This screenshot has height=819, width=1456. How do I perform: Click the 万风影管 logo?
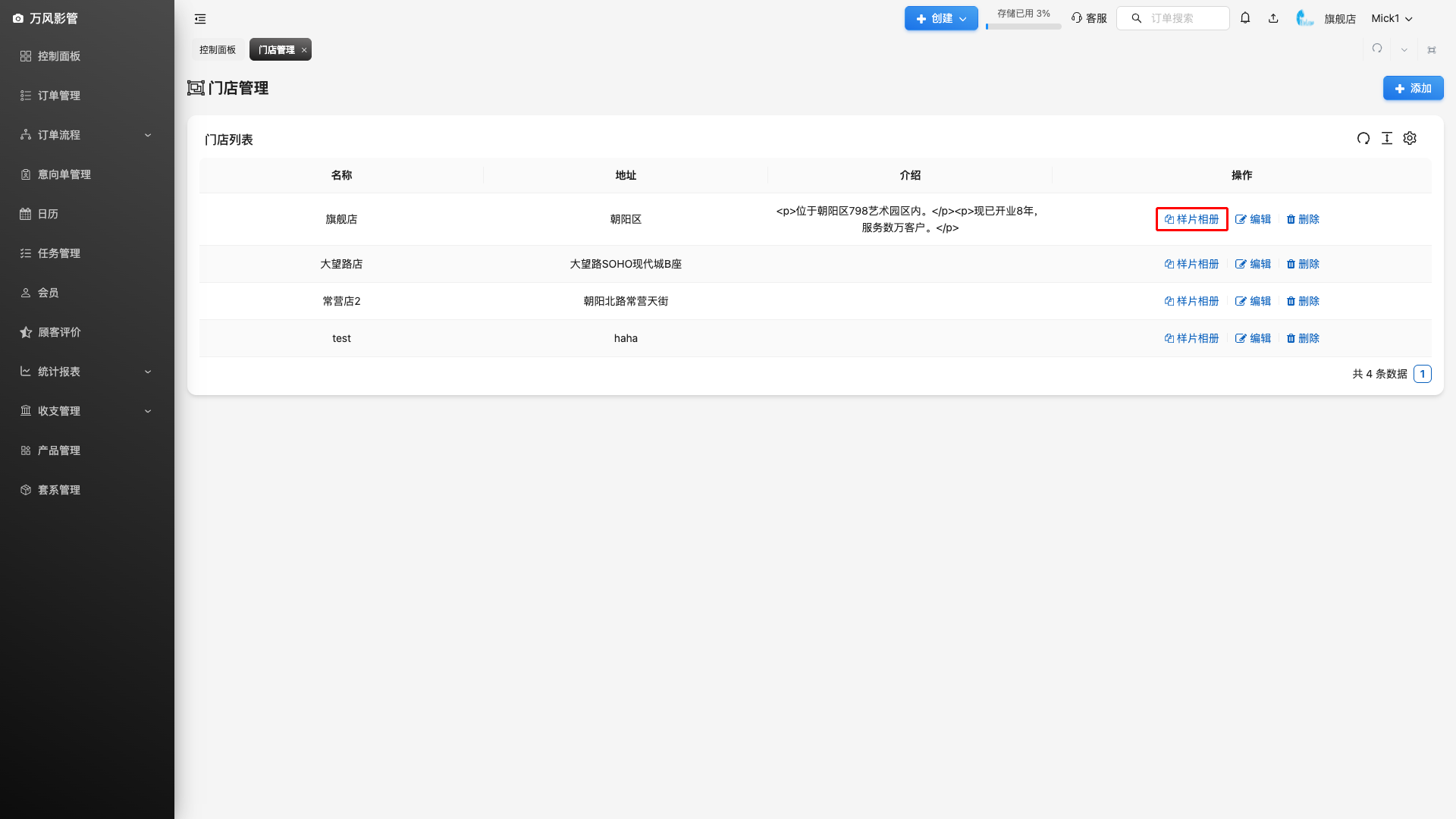45,18
